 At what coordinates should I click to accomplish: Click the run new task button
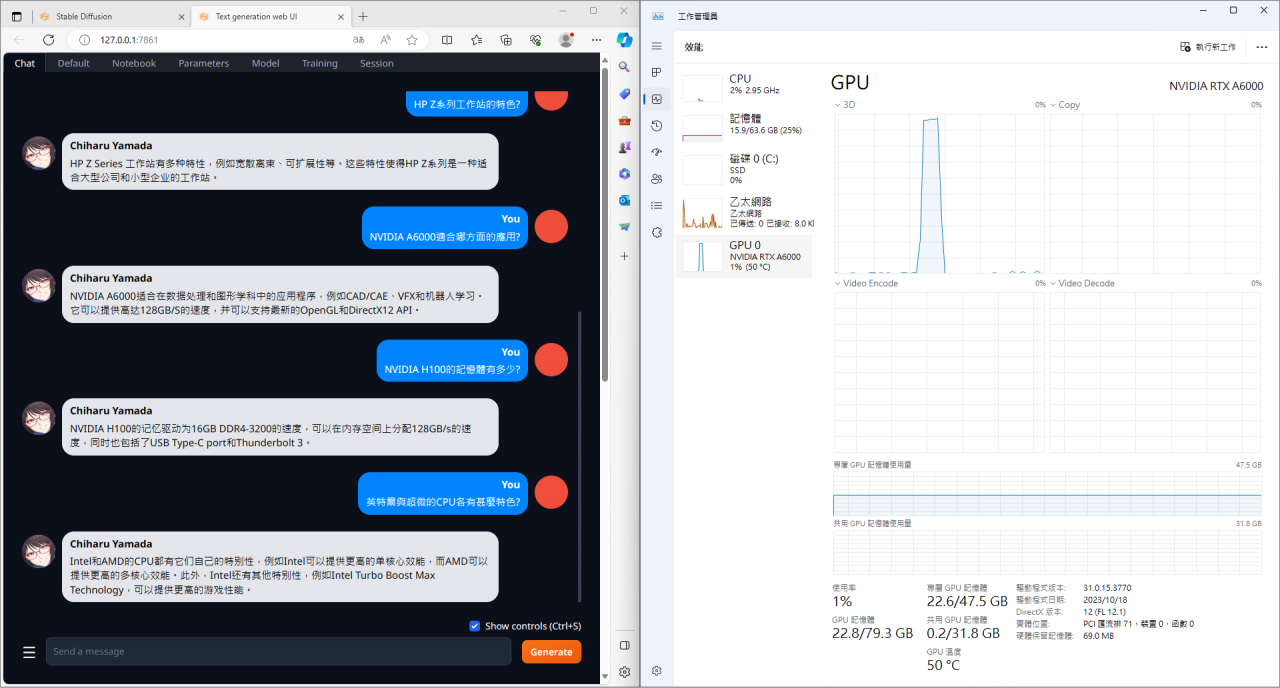[x=1207, y=47]
